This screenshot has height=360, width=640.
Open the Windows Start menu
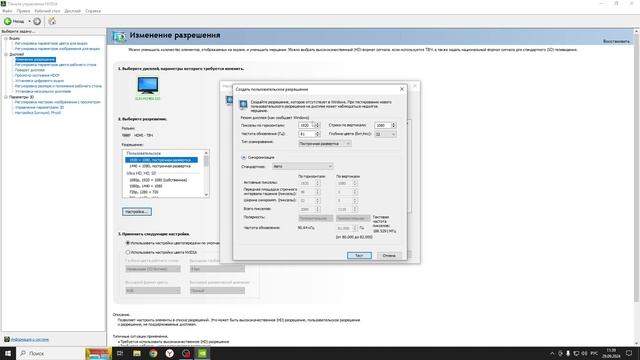pos(8,353)
